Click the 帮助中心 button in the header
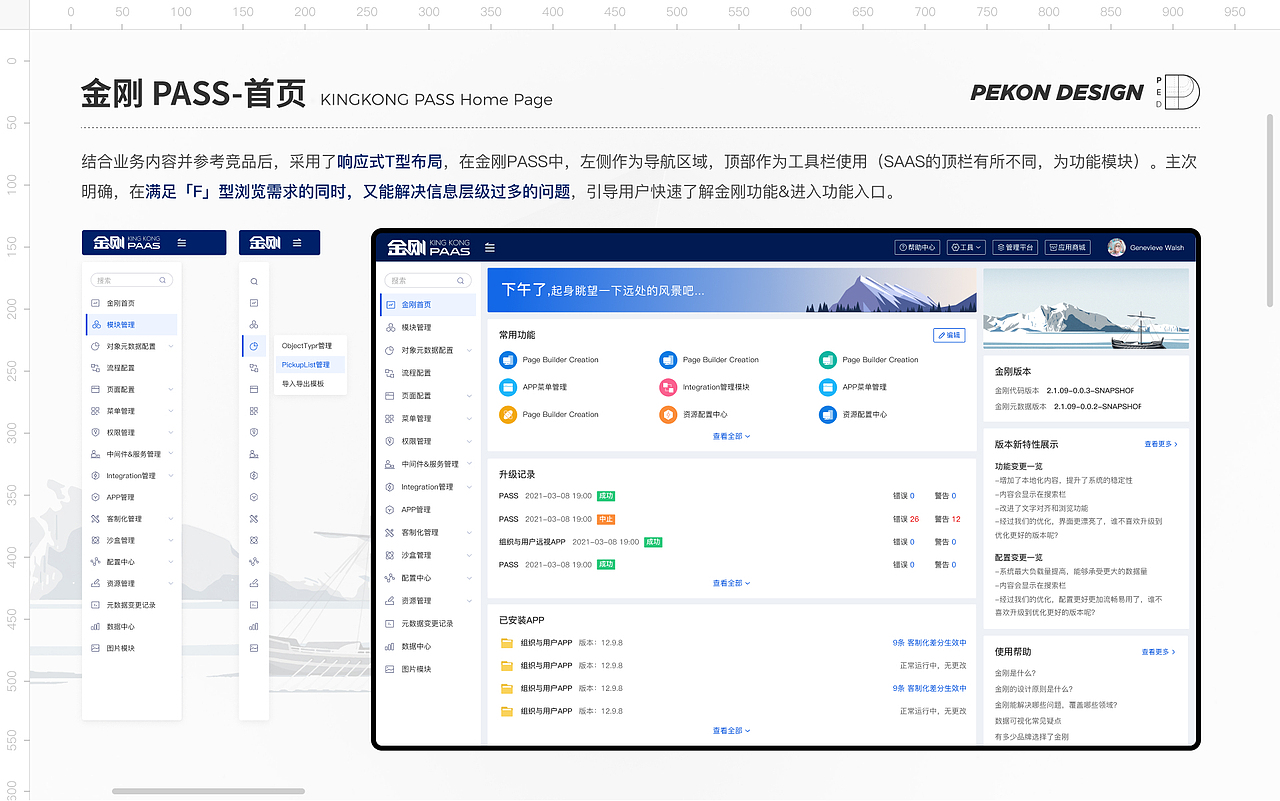The width and height of the screenshot is (1280, 801). [917, 247]
